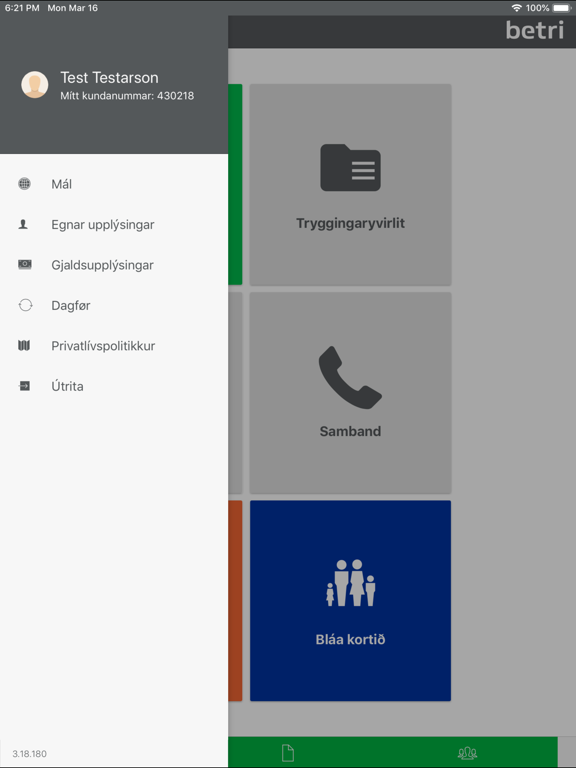Select Útrita to log out
This screenshot has width=576, height=768.
114,386
